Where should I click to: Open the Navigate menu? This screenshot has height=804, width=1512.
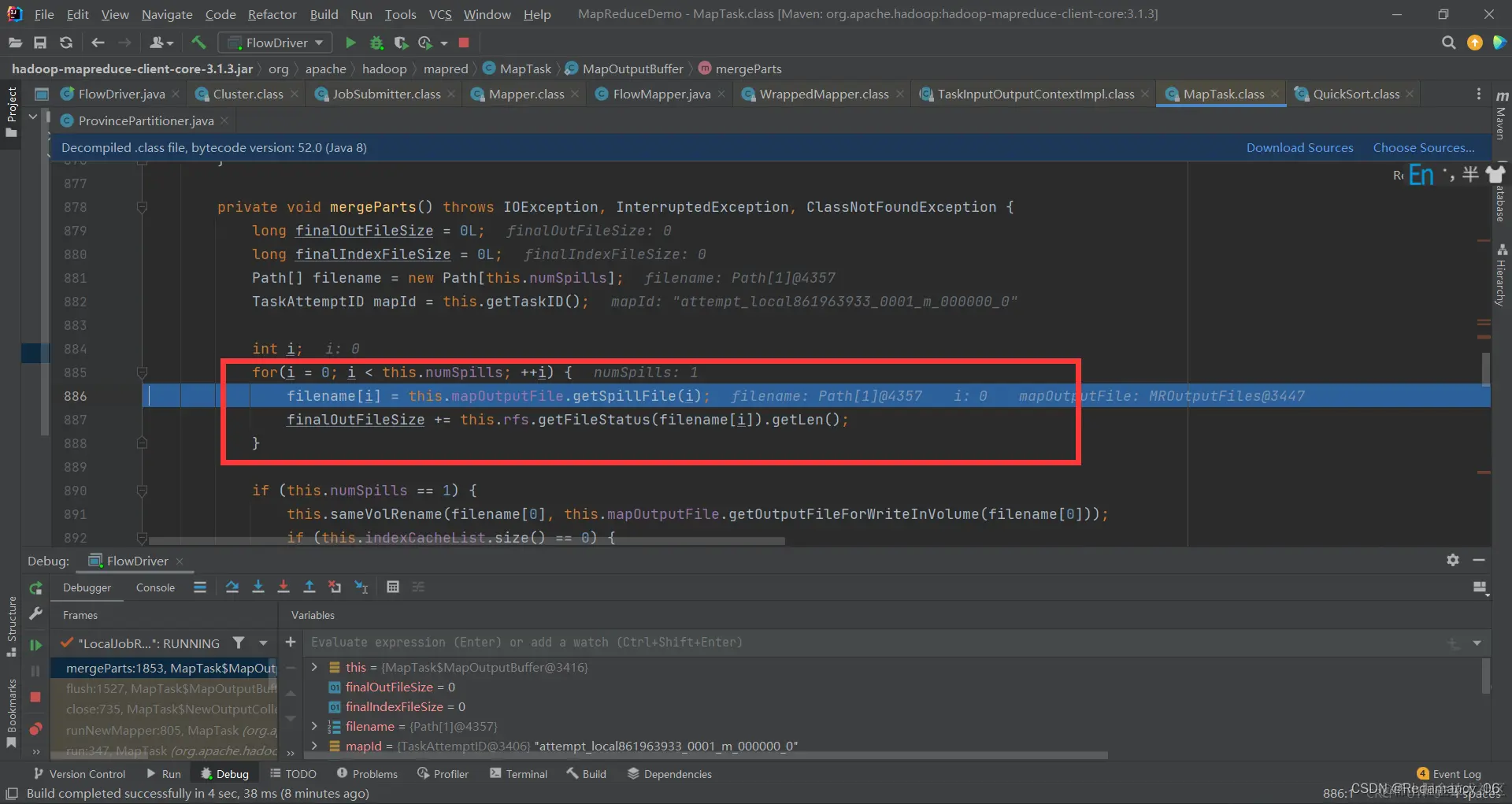click(x=167, y=14)
